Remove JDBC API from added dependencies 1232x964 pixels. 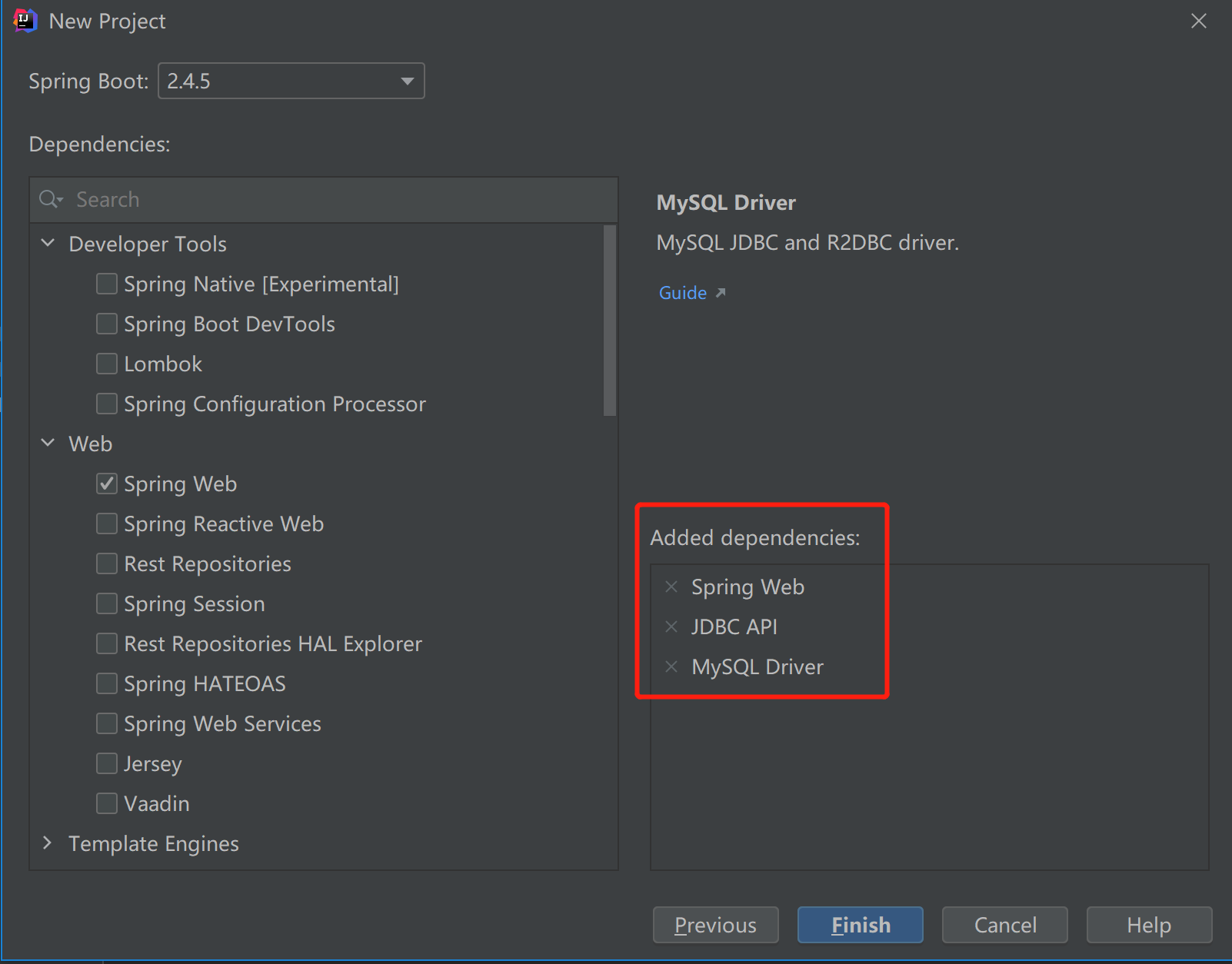pos(671,627)
